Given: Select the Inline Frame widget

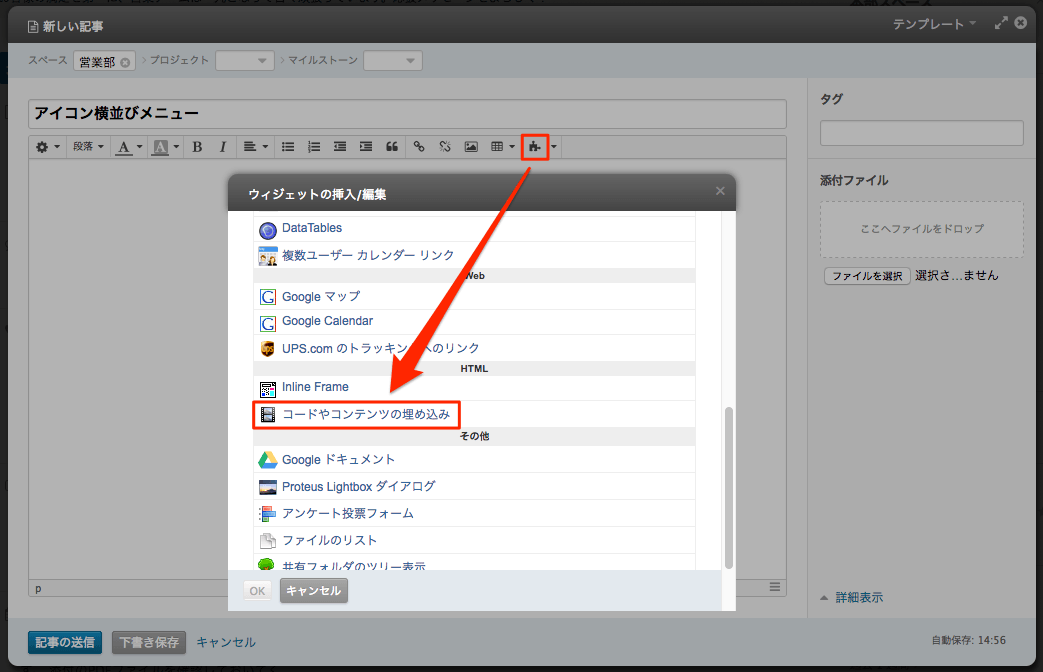Looking at the screenshot, I should click(315, 387).
